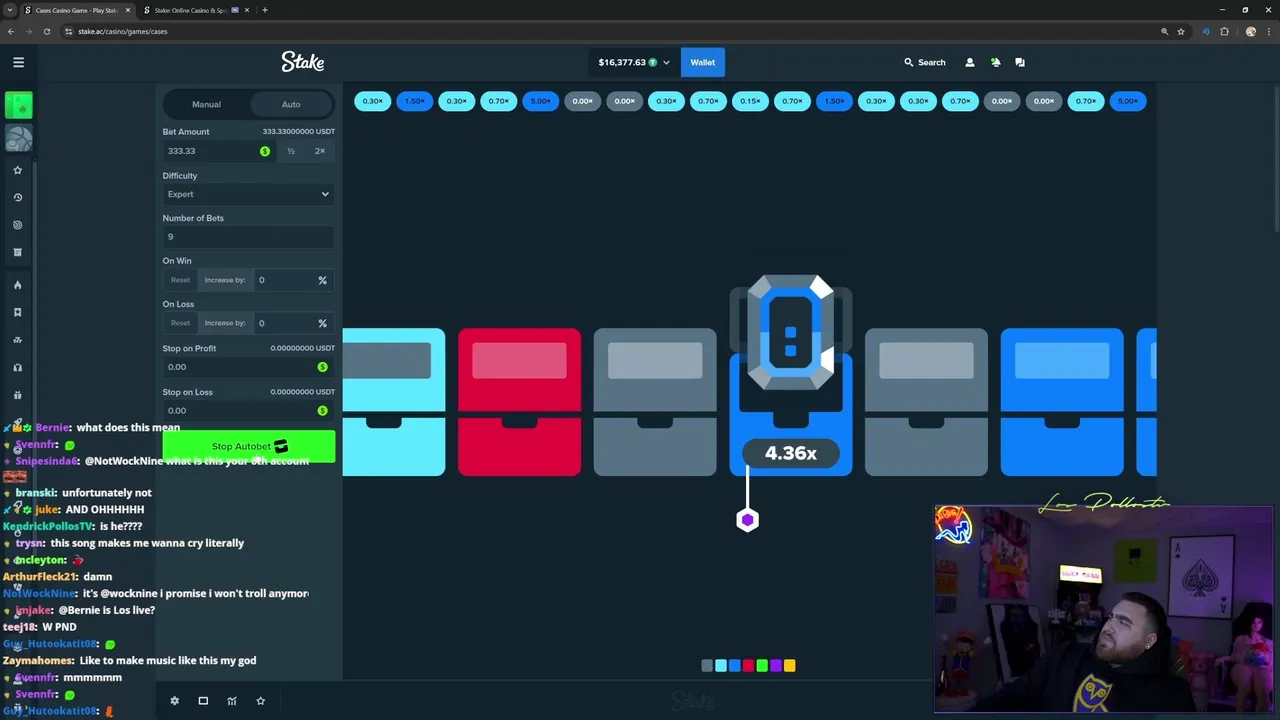Expand the balance currency dropdown
Viewport: 1280px width, 720px height.
click(x=665, y=62)
